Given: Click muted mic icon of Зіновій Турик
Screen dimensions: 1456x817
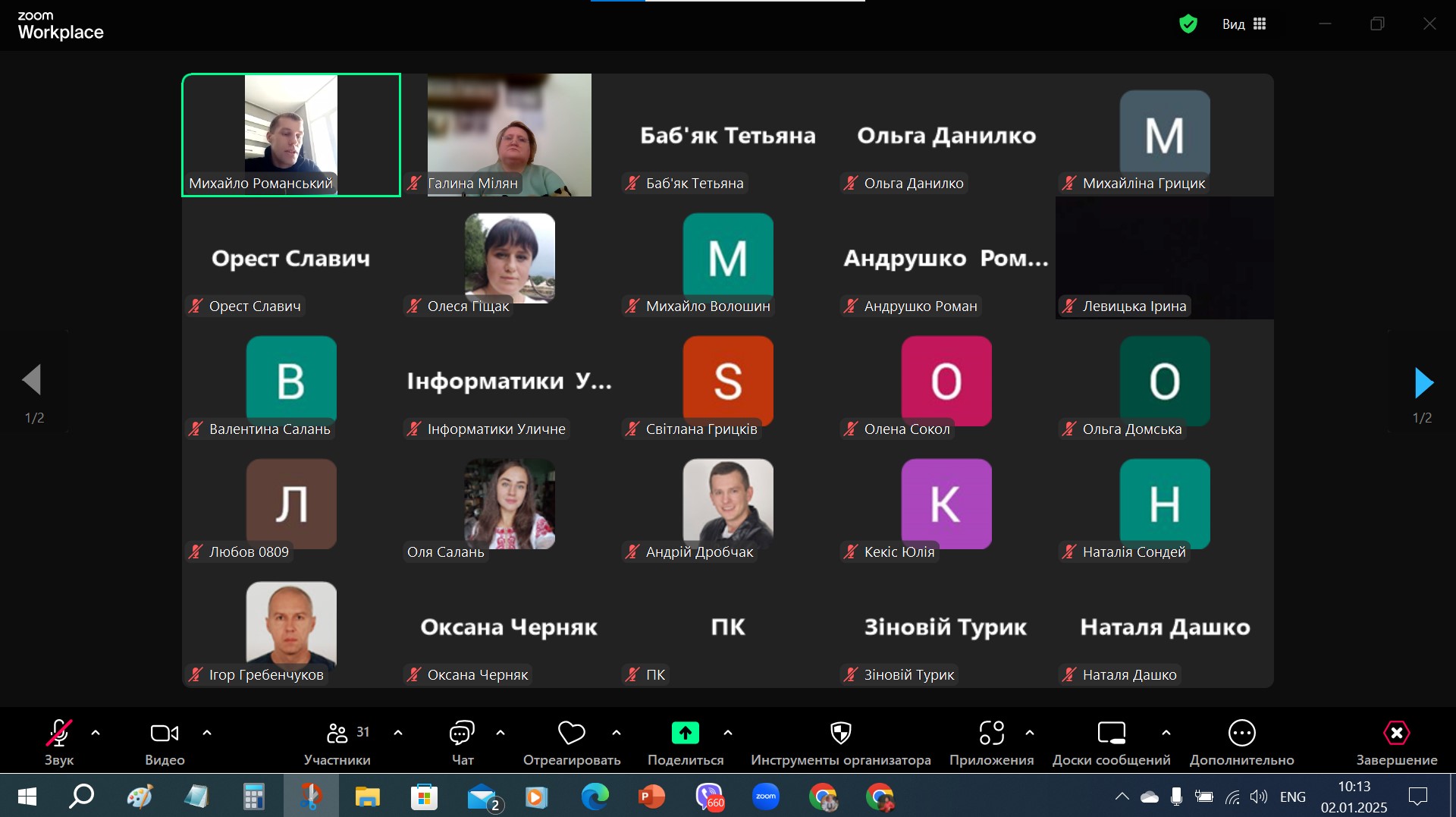Looking at the screenshot, I should pyautogui.click(x=850, y=674).
